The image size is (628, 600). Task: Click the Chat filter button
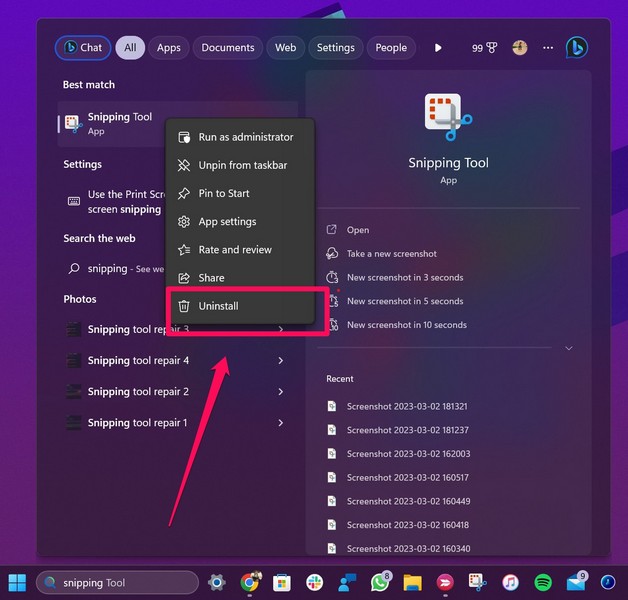[83, 47]
